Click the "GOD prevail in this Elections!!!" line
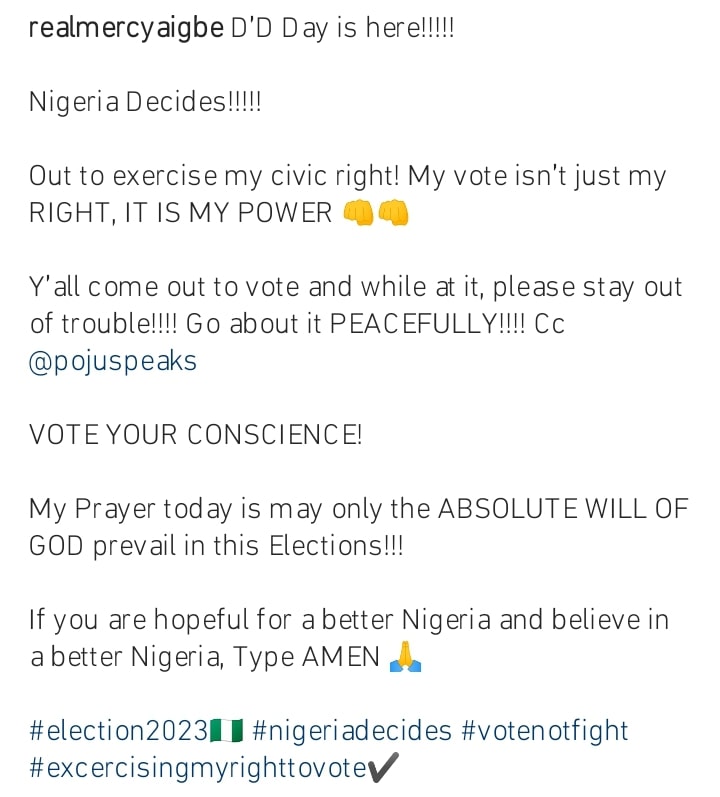Image resolution: width=720 pixels, height=797 pixels. pyautogui.click(x=216, y=546)
